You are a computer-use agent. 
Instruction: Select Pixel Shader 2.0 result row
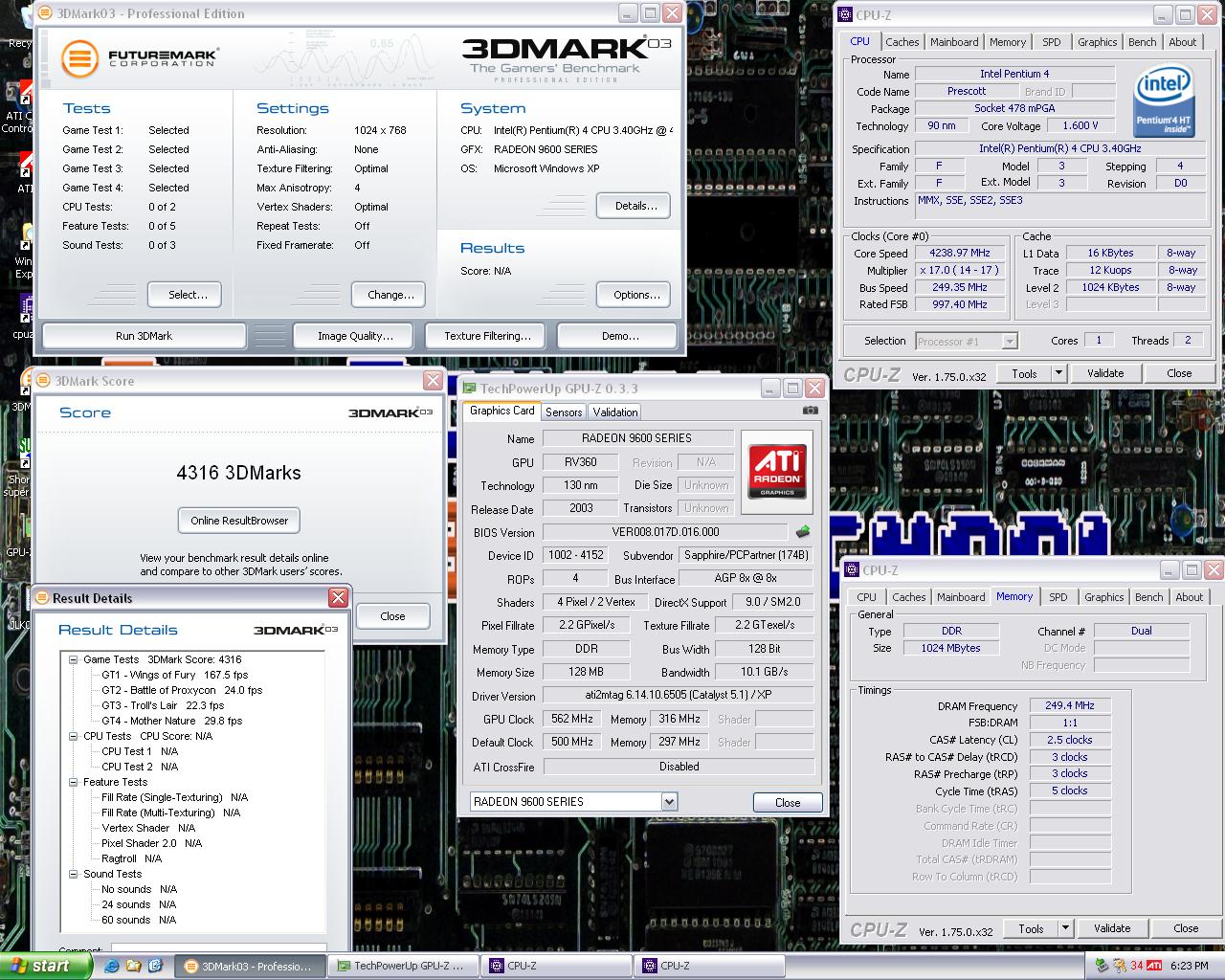tap(152, 843)
